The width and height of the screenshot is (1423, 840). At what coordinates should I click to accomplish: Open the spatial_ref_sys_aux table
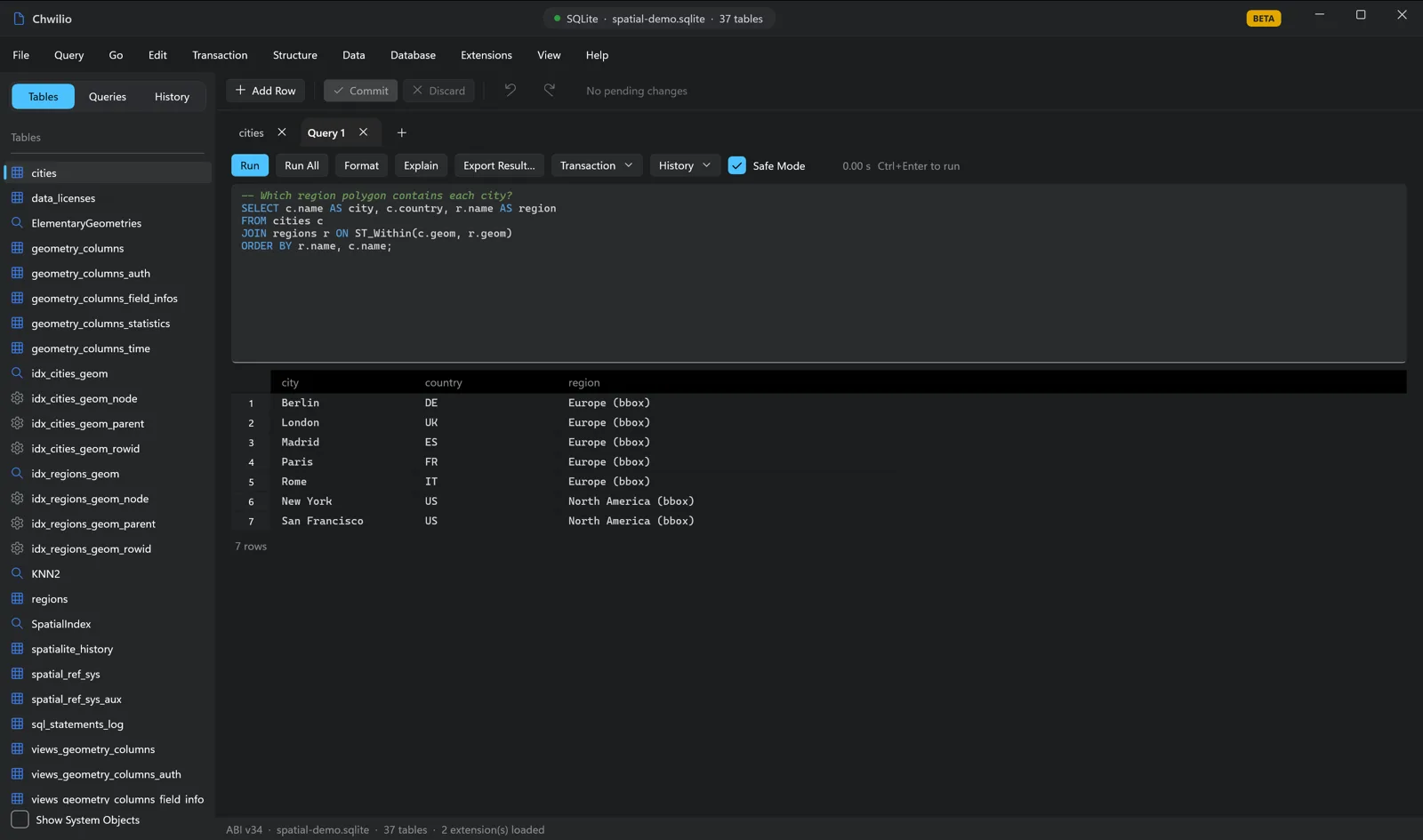click(76, 699)
